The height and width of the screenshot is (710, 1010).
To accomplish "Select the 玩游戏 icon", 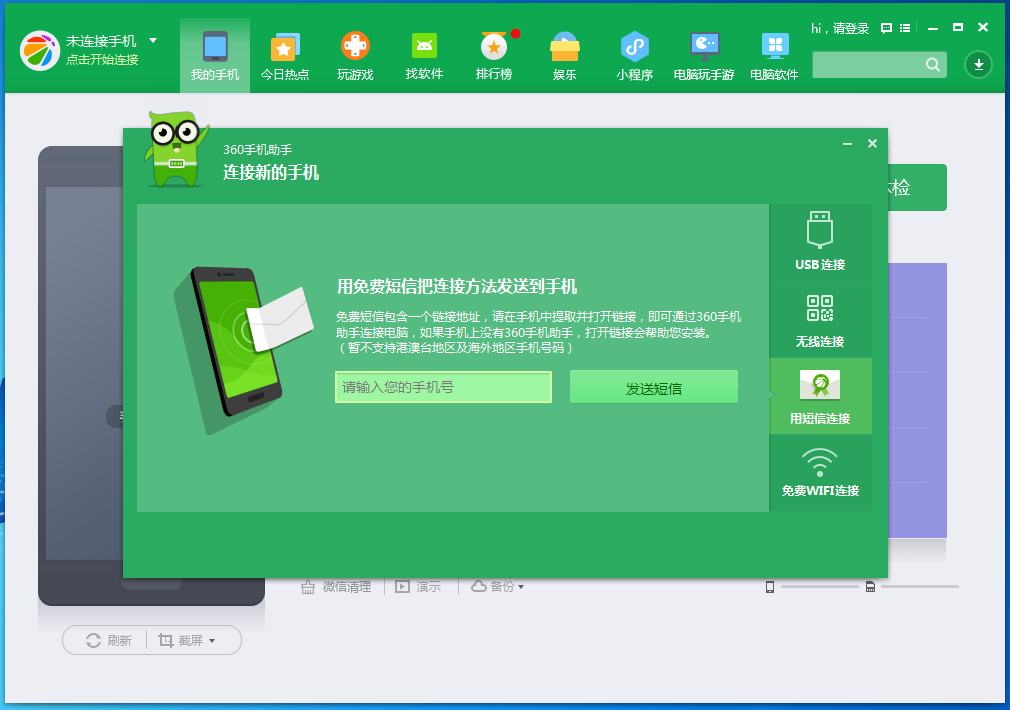I will coord(355,55).
